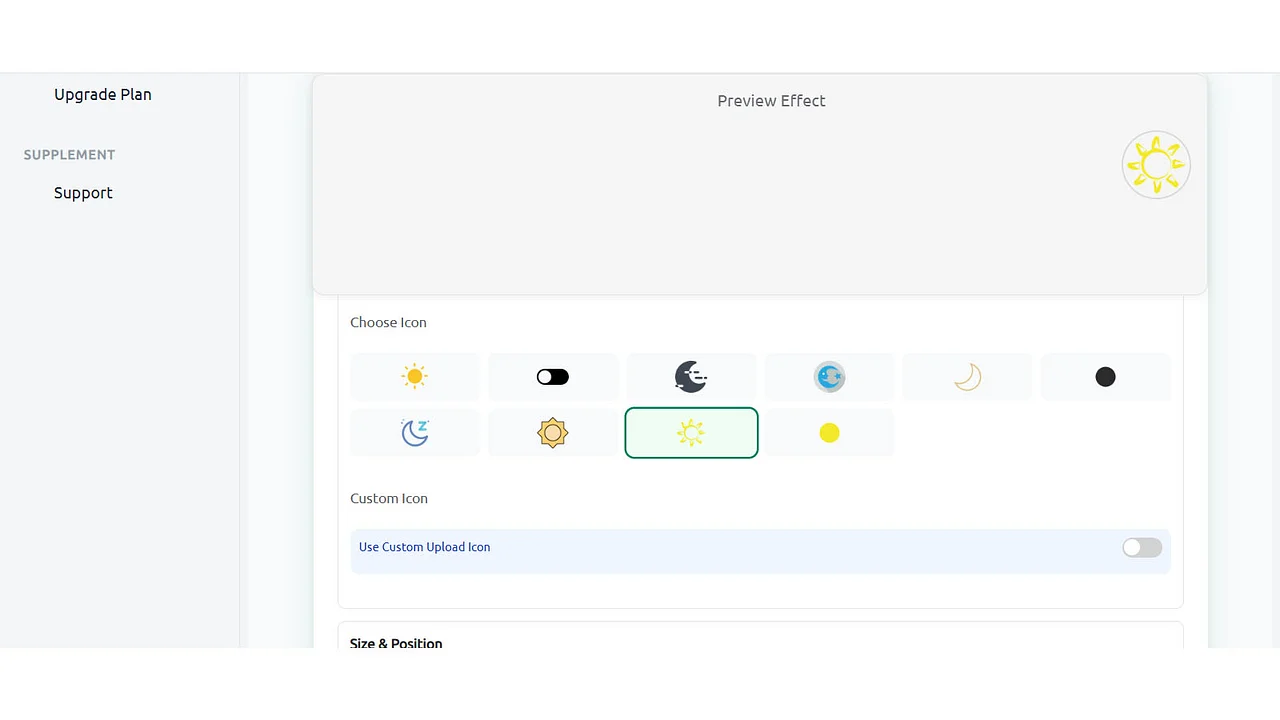
Task: Click the sun icon in the preview
Action: [1156, 164]
